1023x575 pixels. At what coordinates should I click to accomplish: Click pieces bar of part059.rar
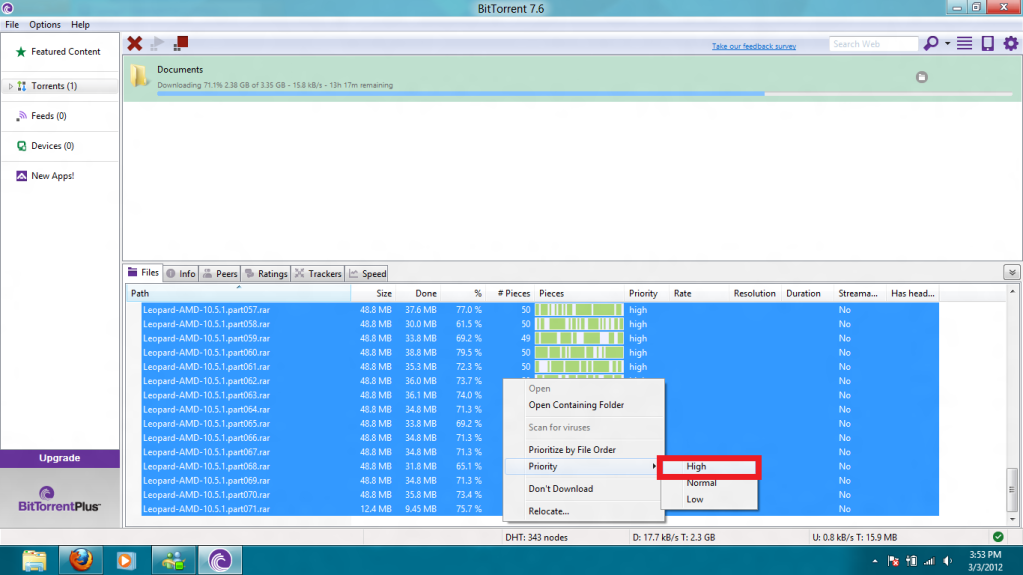[579, 338]
